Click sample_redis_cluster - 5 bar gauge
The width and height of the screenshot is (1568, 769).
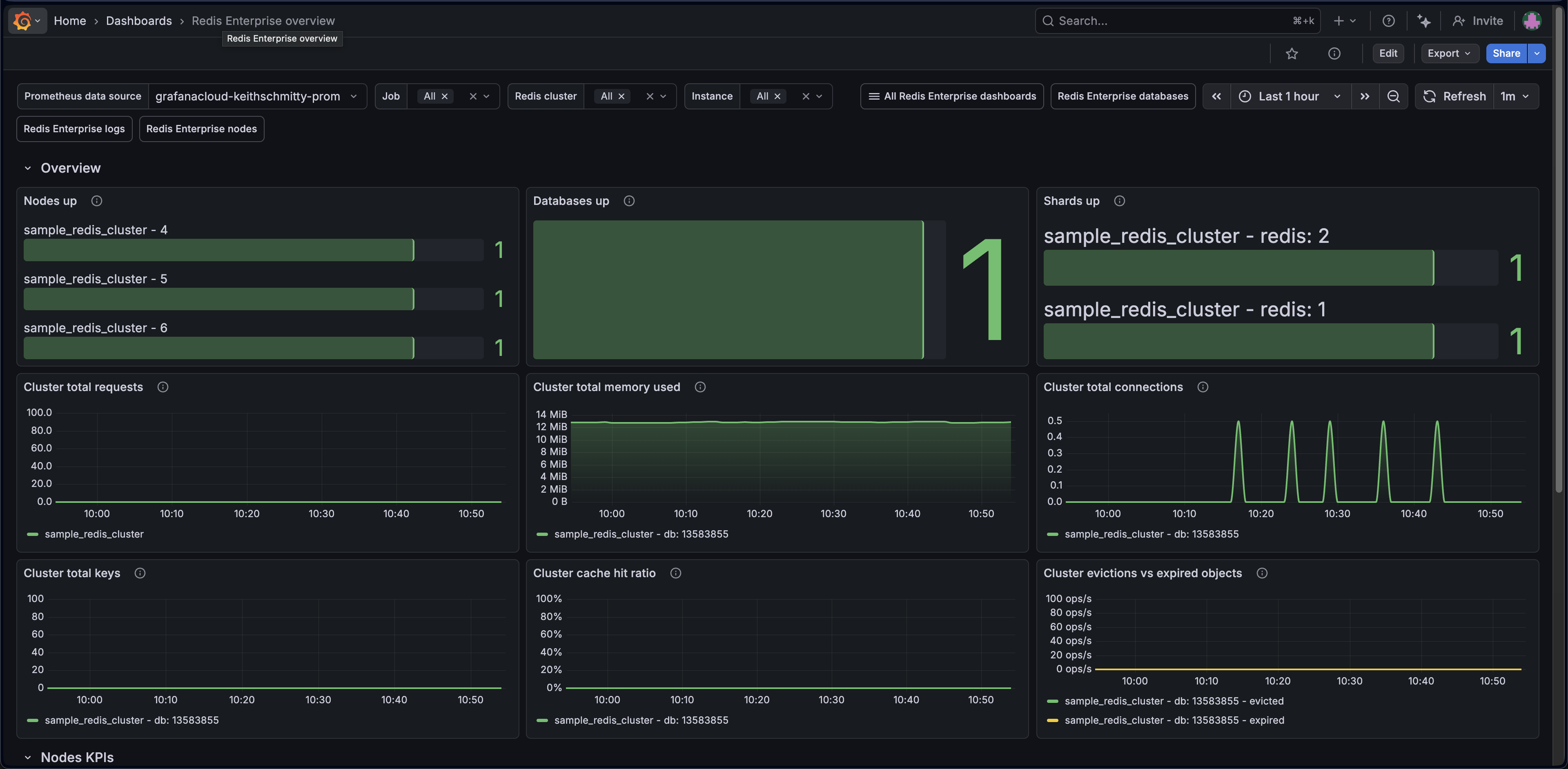click(x=253, y=299)
